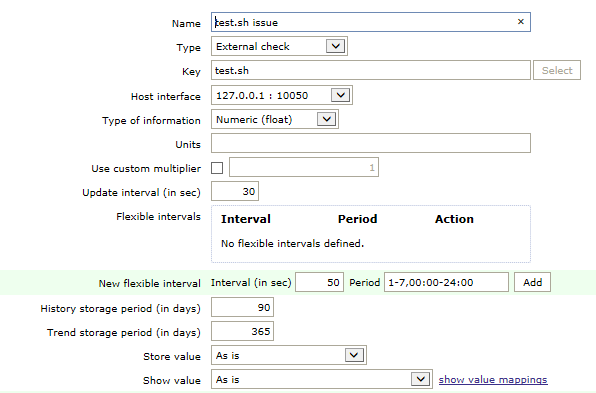Click the Period column header in the table
This screenshot has height=393, width=596.
(357, 219)
